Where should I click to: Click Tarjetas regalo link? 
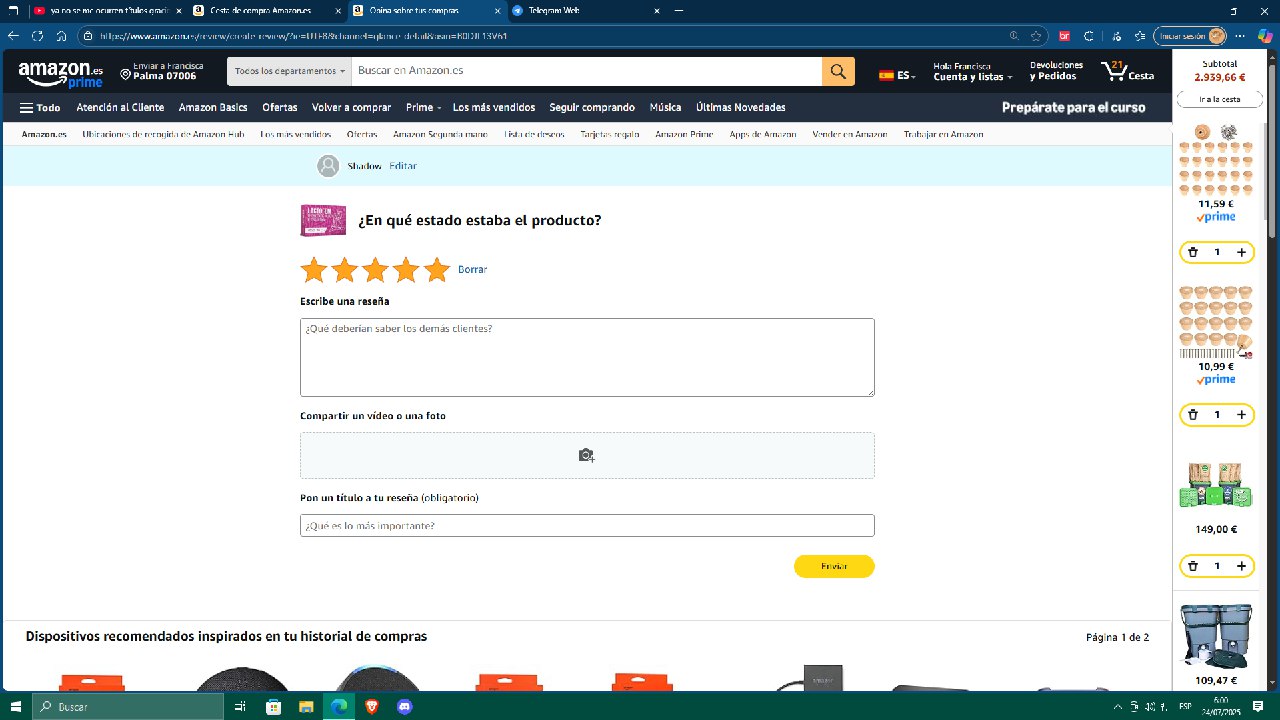coord(610,134)
